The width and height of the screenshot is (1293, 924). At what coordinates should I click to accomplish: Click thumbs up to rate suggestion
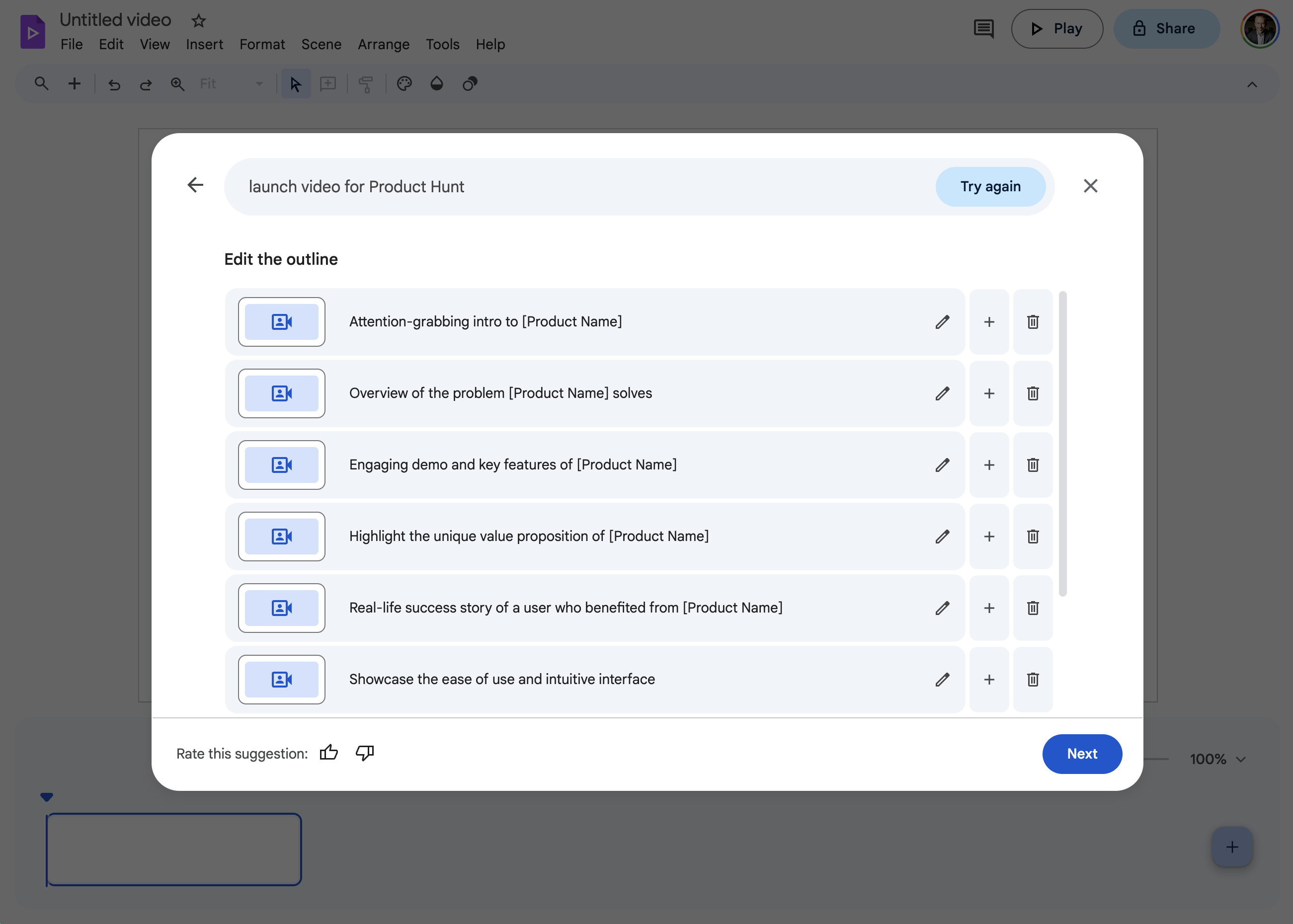pos(328,753)
